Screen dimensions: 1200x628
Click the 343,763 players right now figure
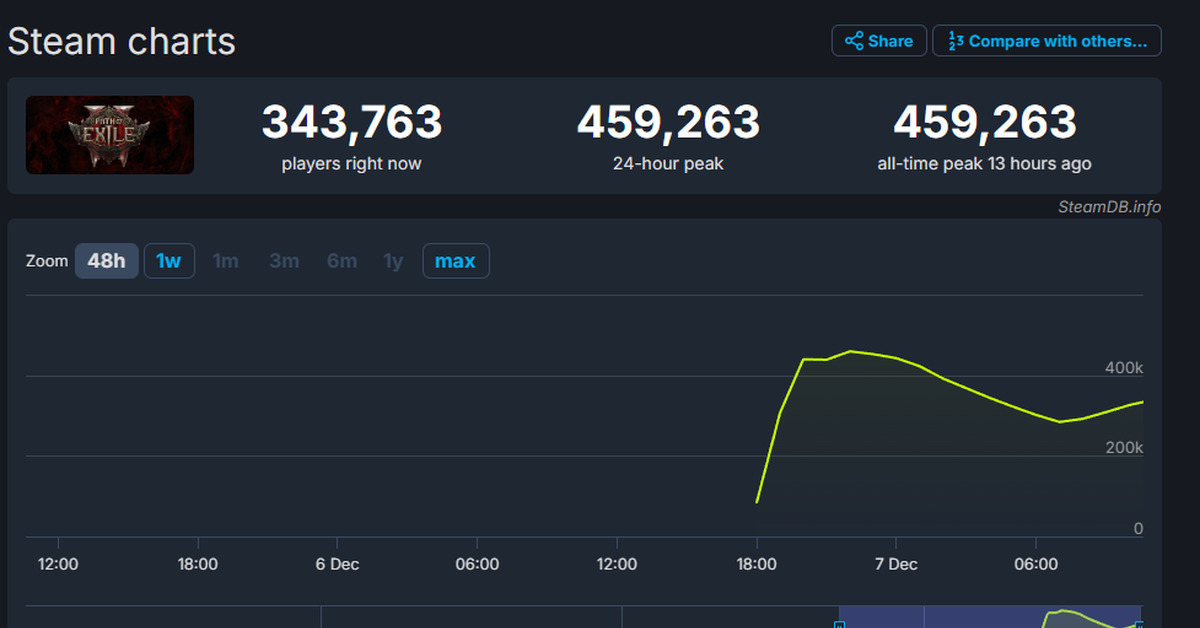[x=352, y=122]
